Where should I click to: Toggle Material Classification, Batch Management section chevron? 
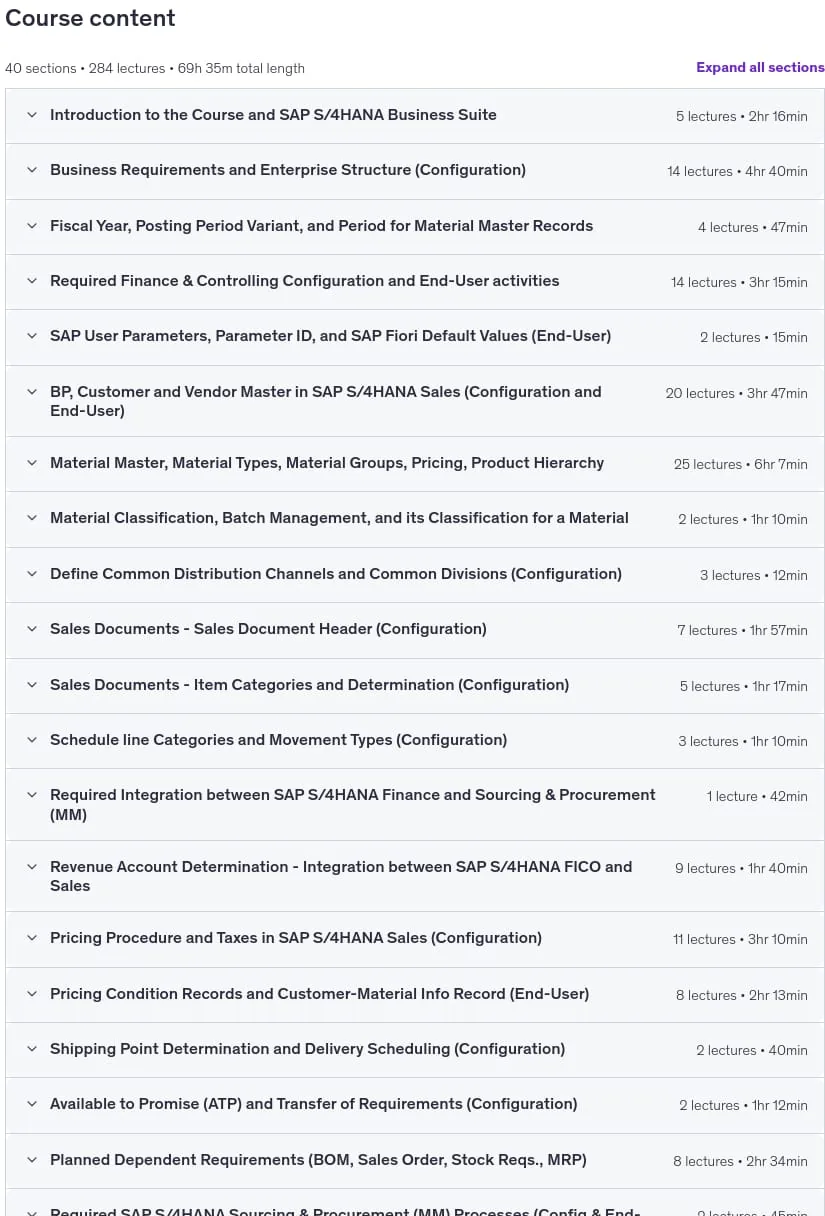tap(32, 518)
